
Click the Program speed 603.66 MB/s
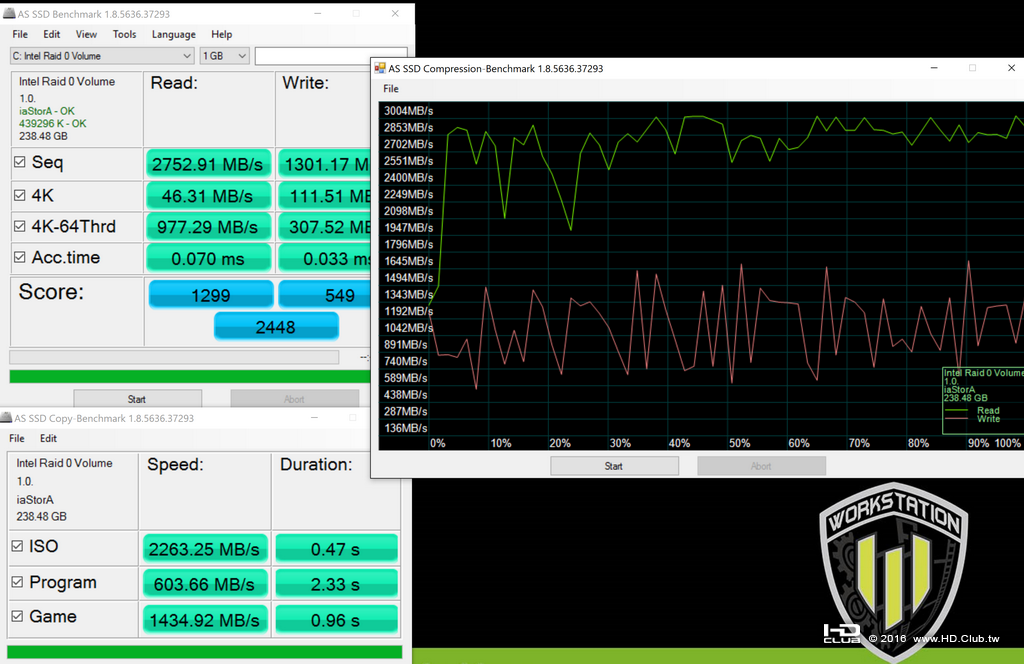[x=204, y=584]
